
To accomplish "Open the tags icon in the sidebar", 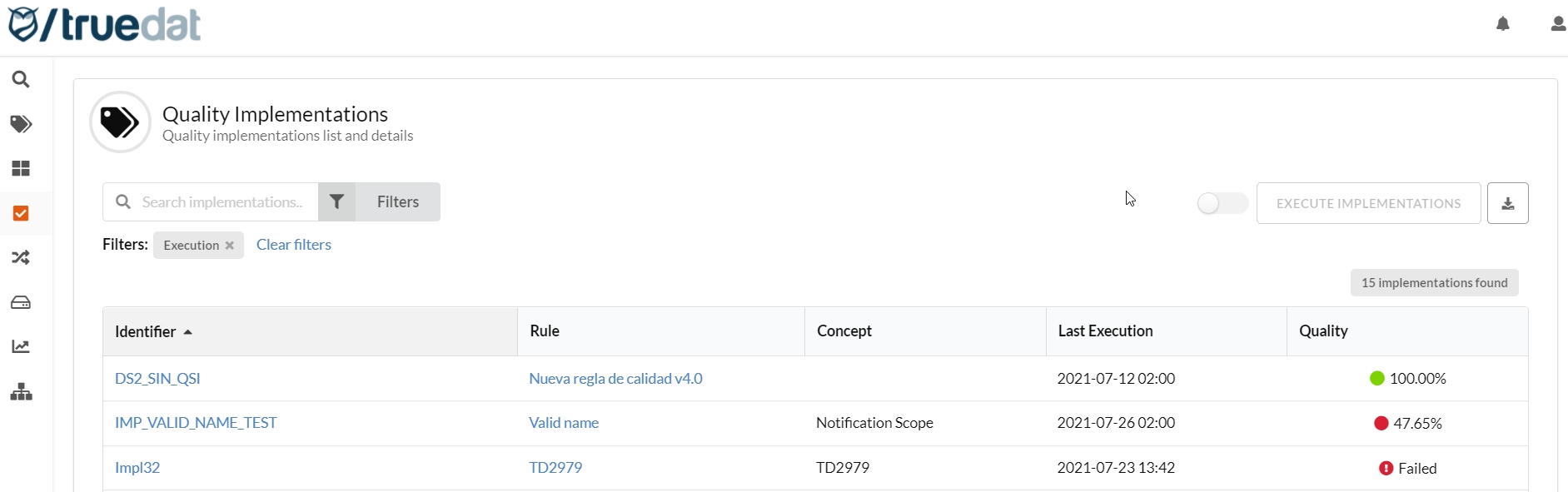I will click(21, 125).
